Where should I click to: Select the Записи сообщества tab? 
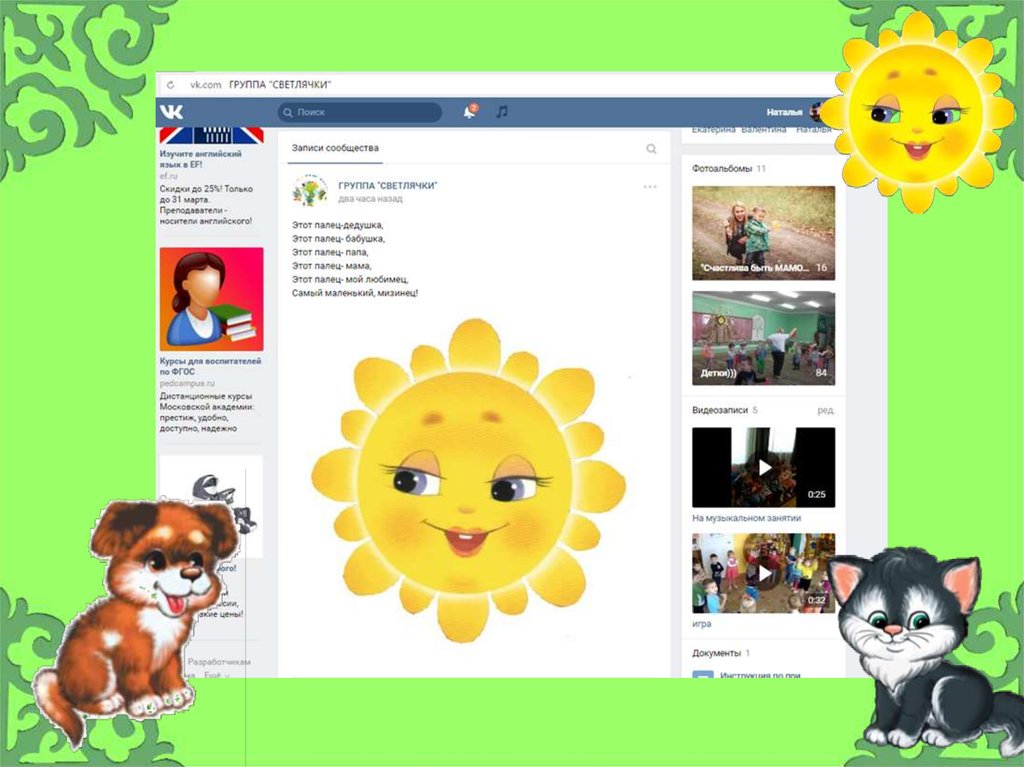(x=335, y=148)
